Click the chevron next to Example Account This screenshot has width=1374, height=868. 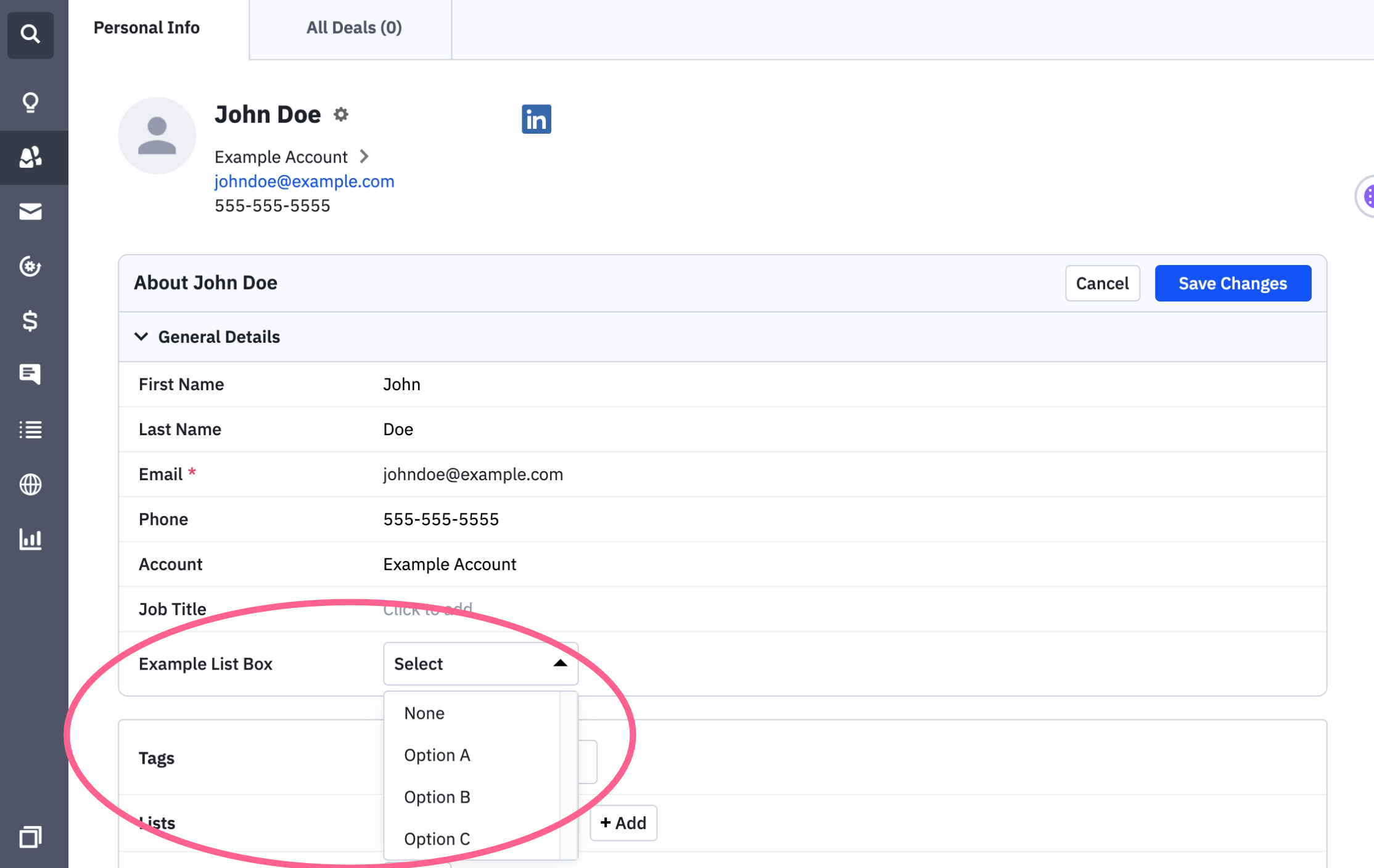point(364,157)
